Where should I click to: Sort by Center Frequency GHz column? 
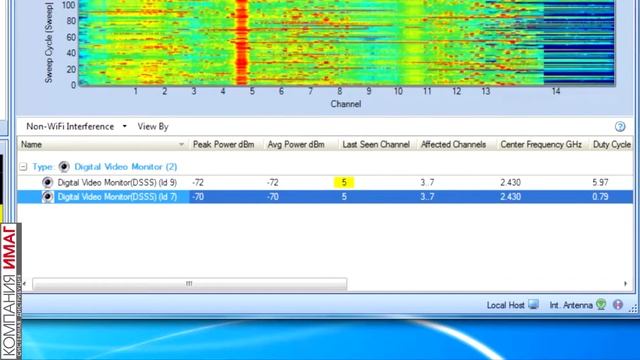click(x=542, y=144)
